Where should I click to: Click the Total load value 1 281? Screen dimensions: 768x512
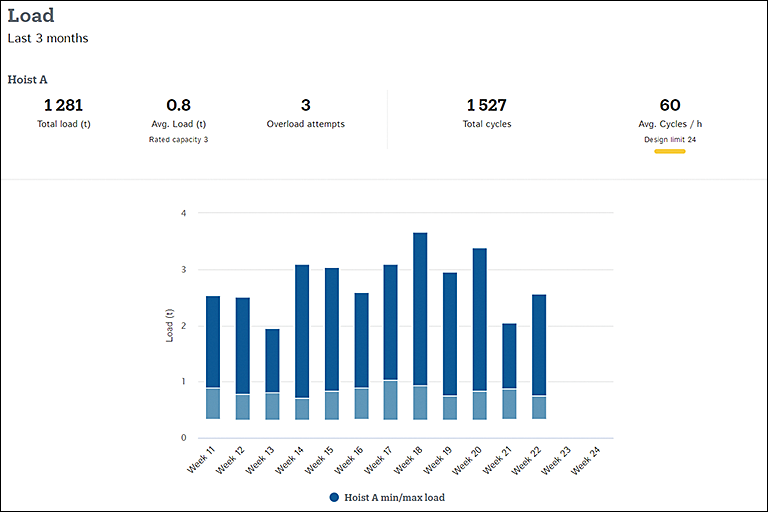tap(64, 105)
